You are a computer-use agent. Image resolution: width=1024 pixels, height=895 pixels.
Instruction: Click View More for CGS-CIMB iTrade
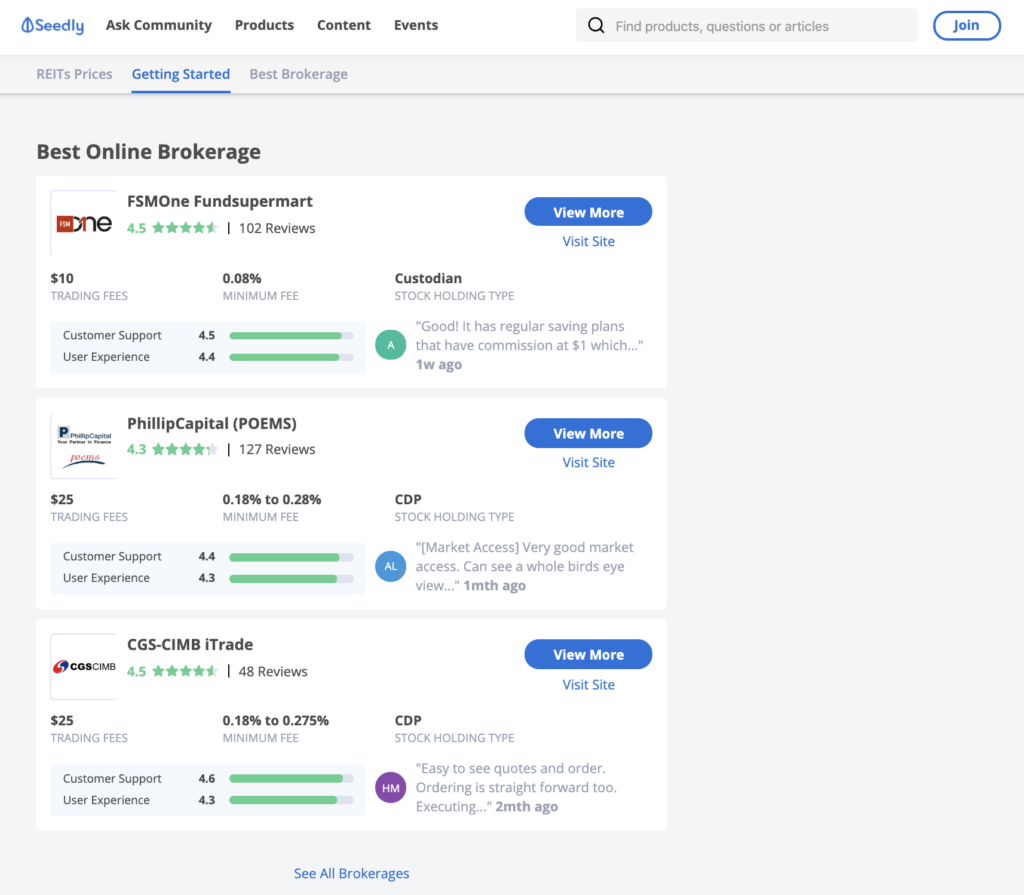588,655
